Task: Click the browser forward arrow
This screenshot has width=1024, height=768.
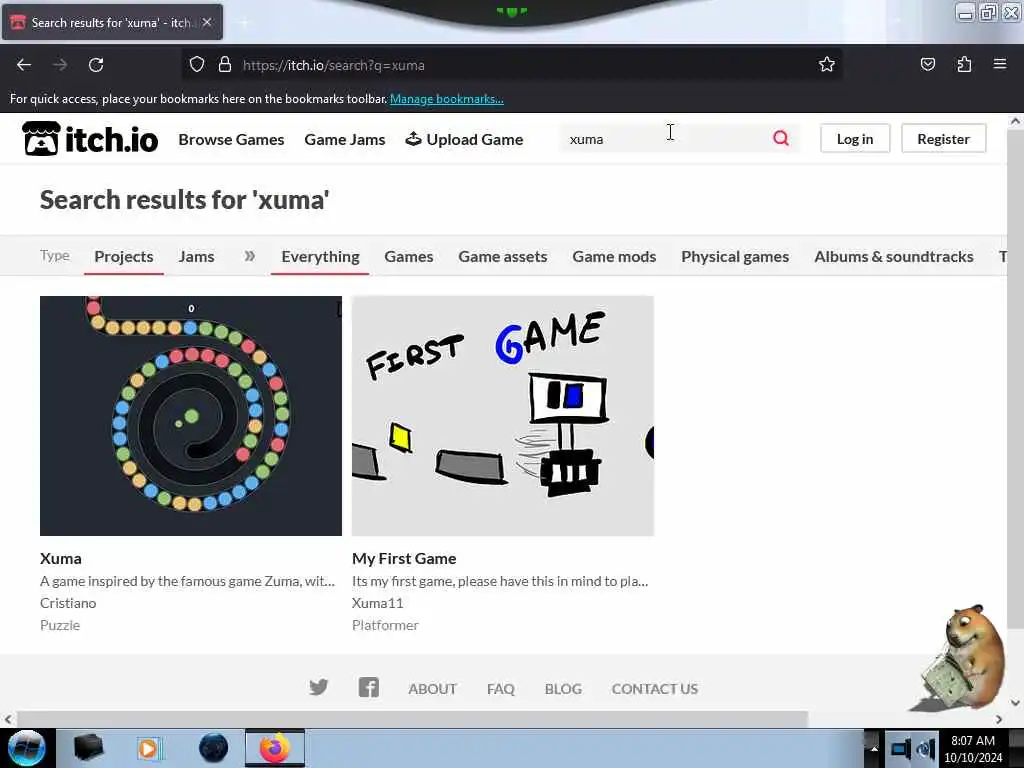Action: point(60,65)
